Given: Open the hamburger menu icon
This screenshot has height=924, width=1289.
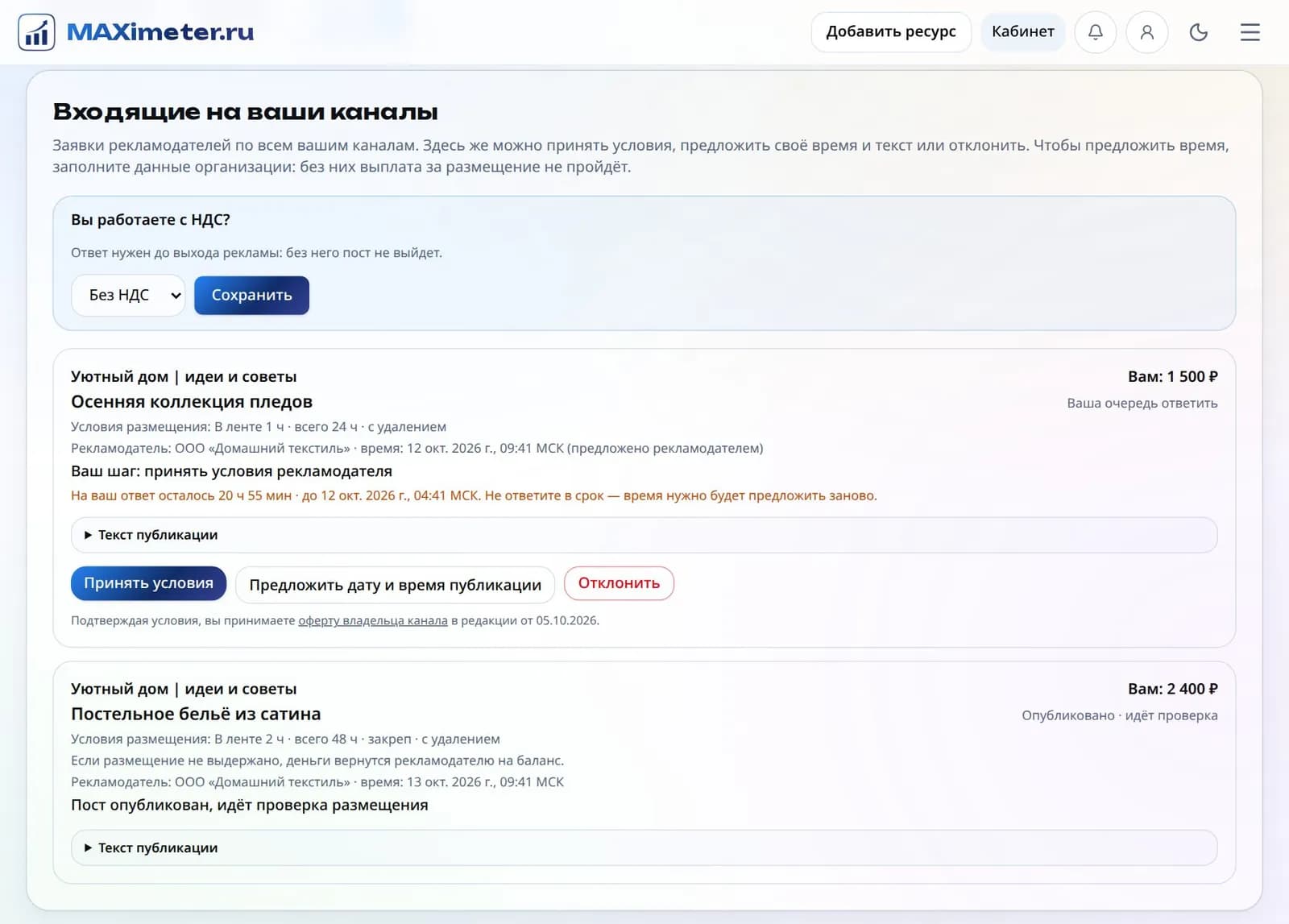Looking at the screenshot, I should (x=1250, y=32).
